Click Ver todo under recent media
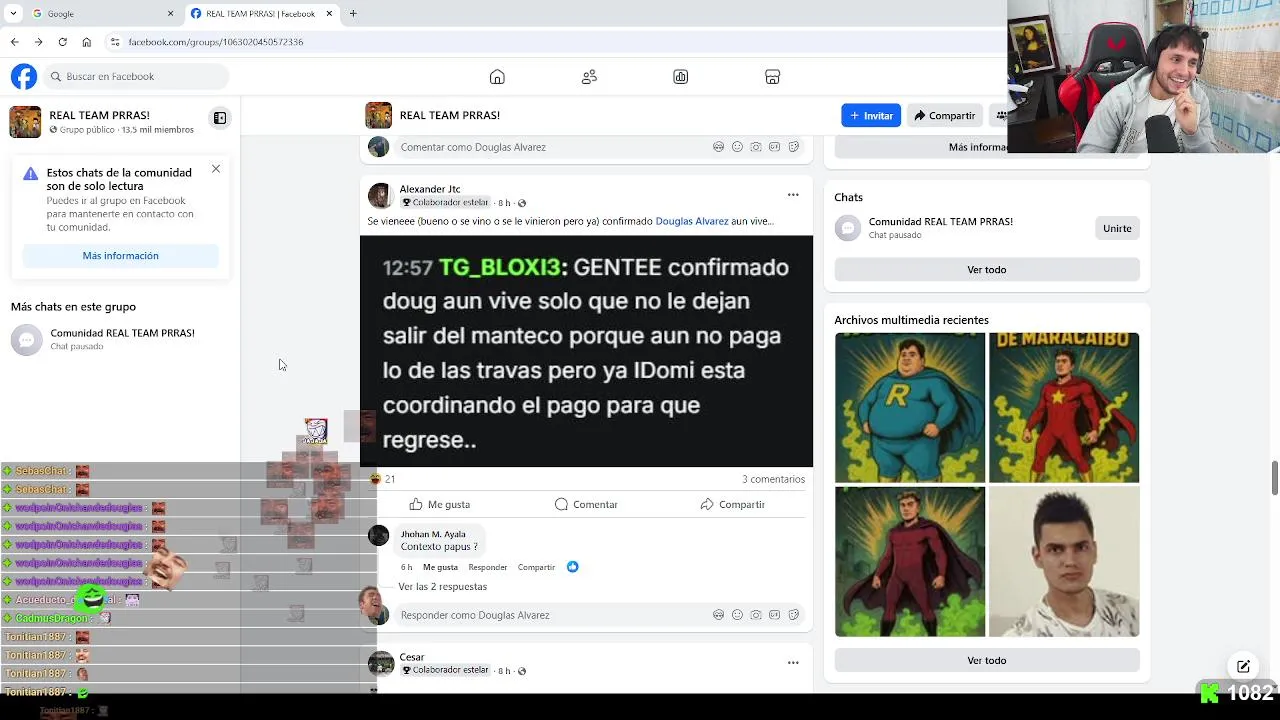This screenshot has width=1280, height=720. pyautogui.click(x=987, y=660)
